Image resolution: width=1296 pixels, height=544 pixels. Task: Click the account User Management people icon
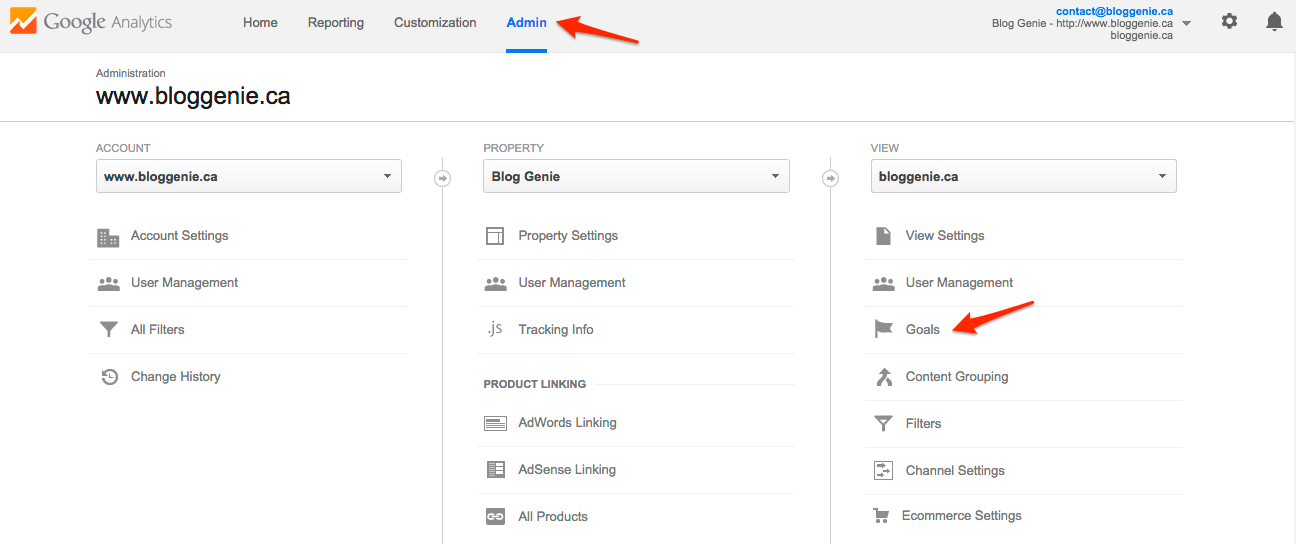pyautogui.click(x=108, y=284)
